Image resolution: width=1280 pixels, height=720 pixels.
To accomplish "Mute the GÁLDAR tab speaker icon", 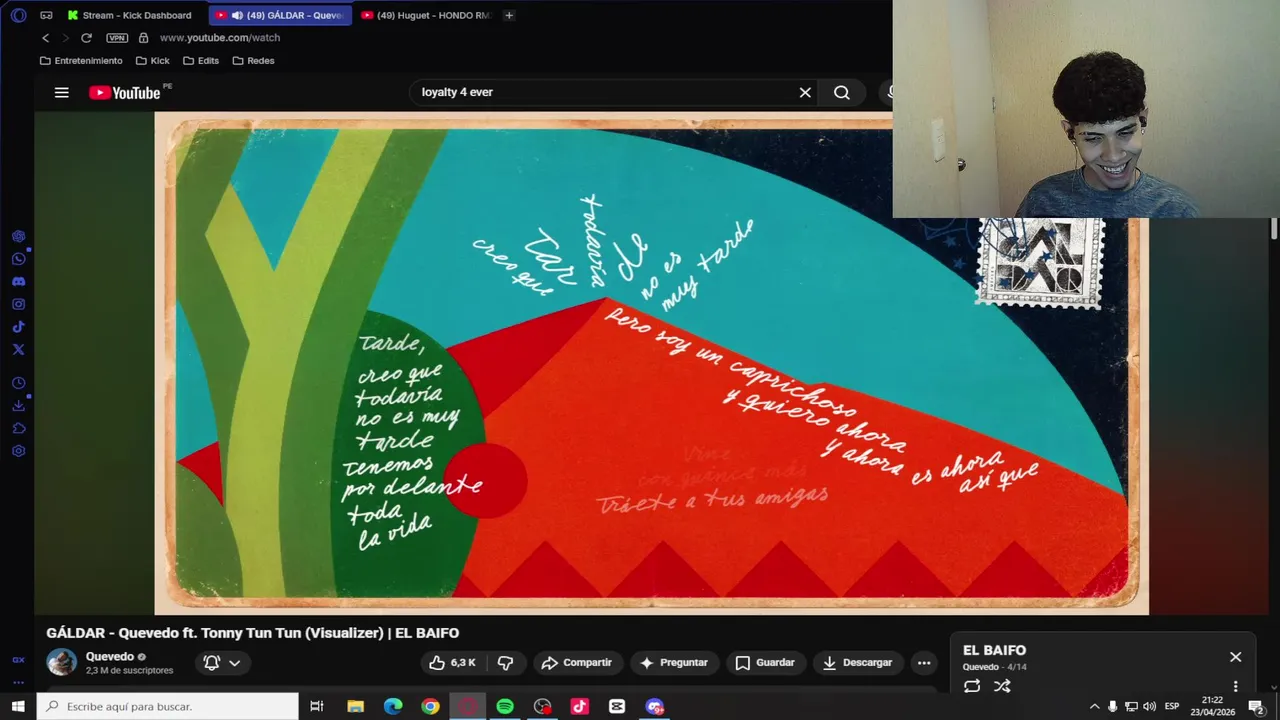I will click(x=237, y=15).
